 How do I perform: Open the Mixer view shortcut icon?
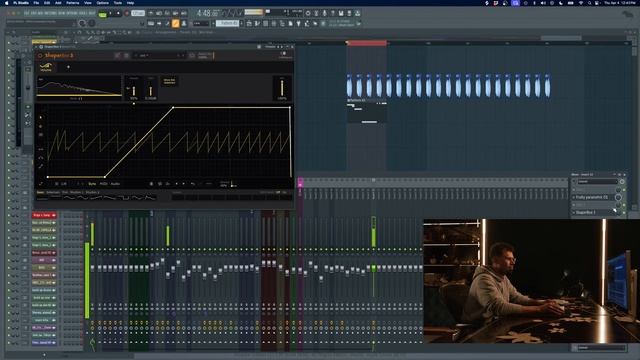pyautogui.click(x=274, y=24)
